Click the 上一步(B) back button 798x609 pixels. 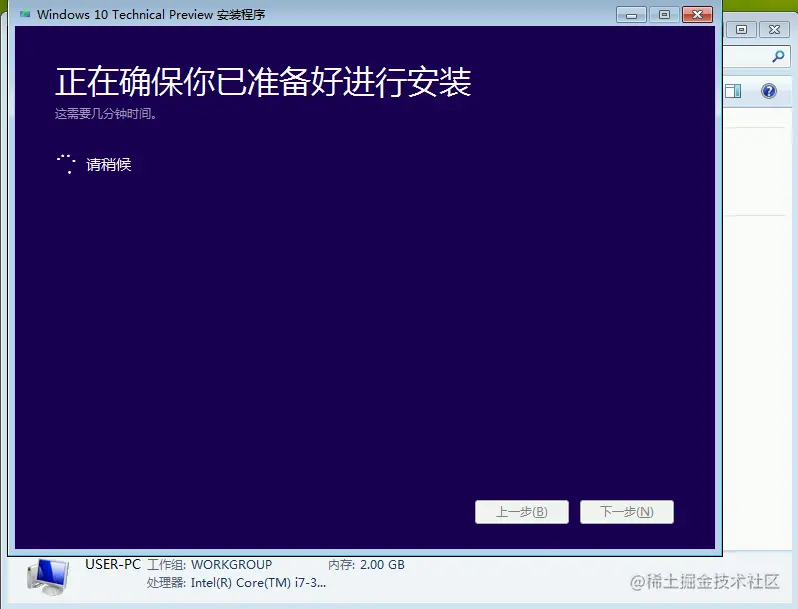click(522, 512)
